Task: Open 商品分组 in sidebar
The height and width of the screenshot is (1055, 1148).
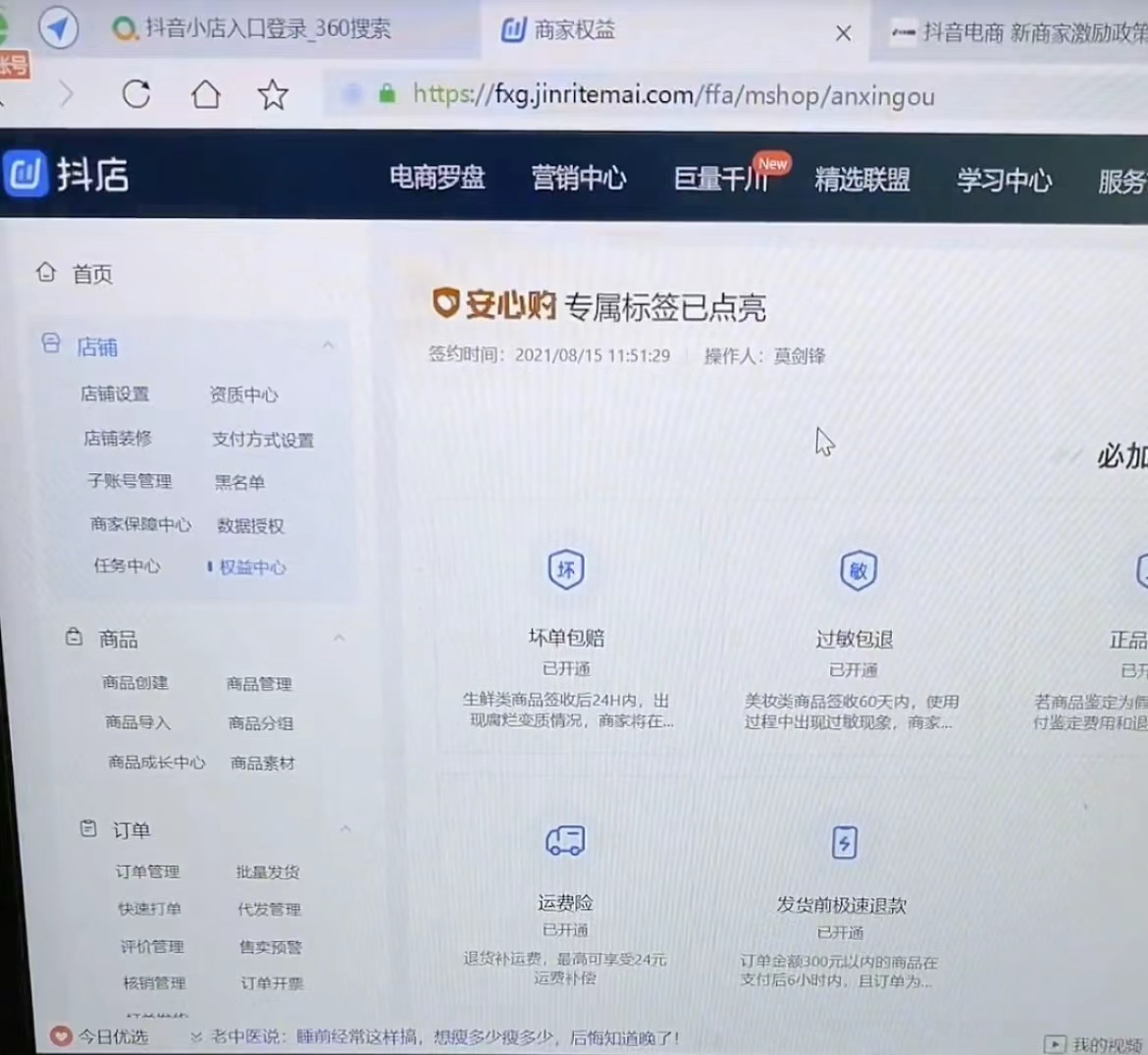Action: (x=261, y=723)
